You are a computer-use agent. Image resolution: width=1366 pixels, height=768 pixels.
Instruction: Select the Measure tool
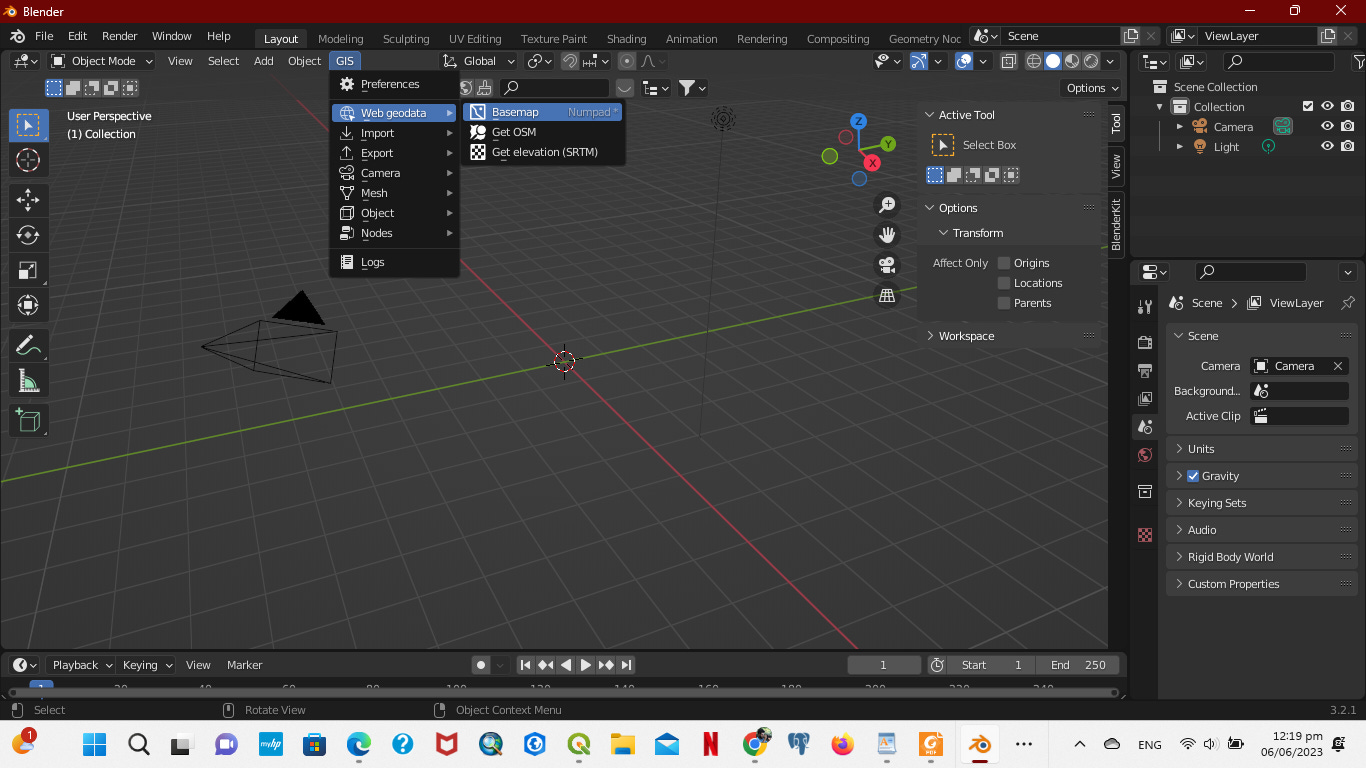[28, 381]
